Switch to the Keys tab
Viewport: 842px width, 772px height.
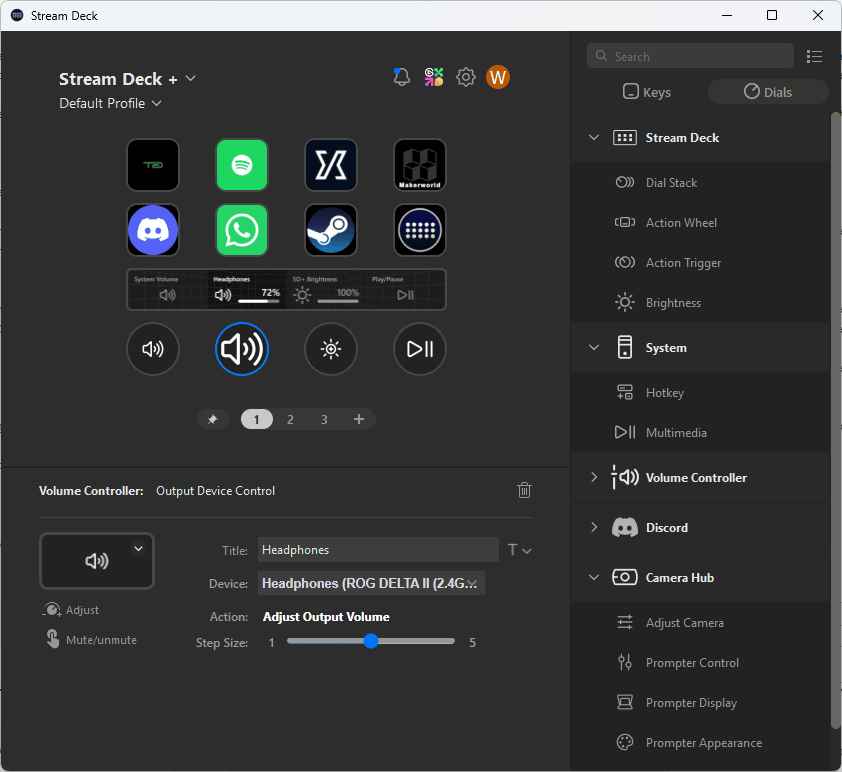pyautogui.click(x=647, y=92)
